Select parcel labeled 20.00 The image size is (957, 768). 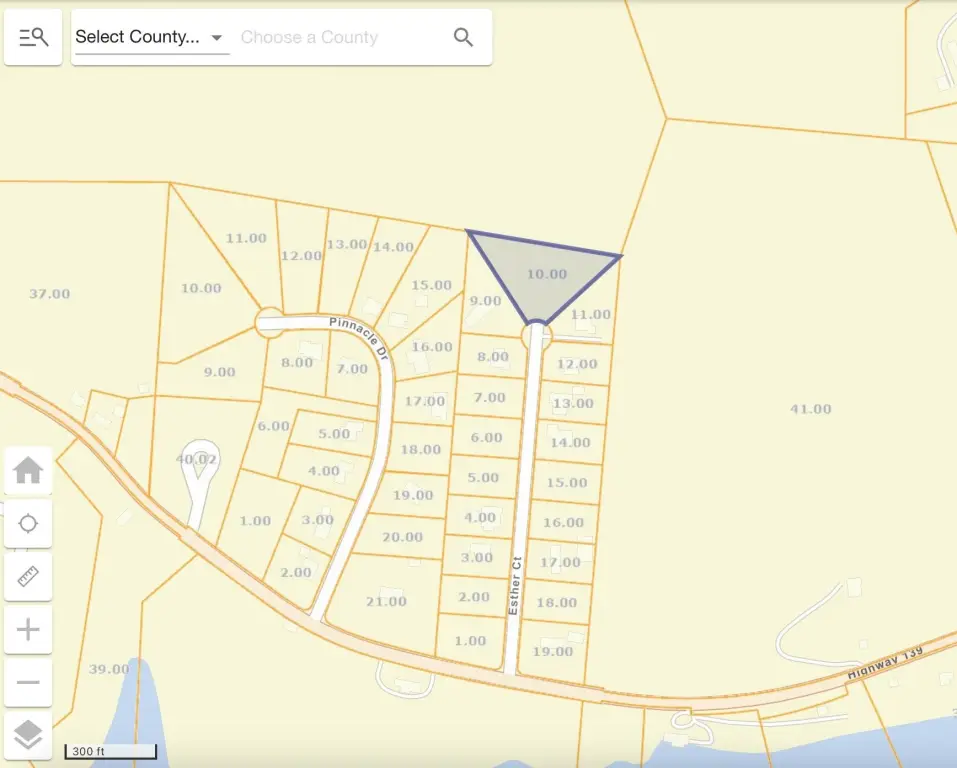point(402,537)
